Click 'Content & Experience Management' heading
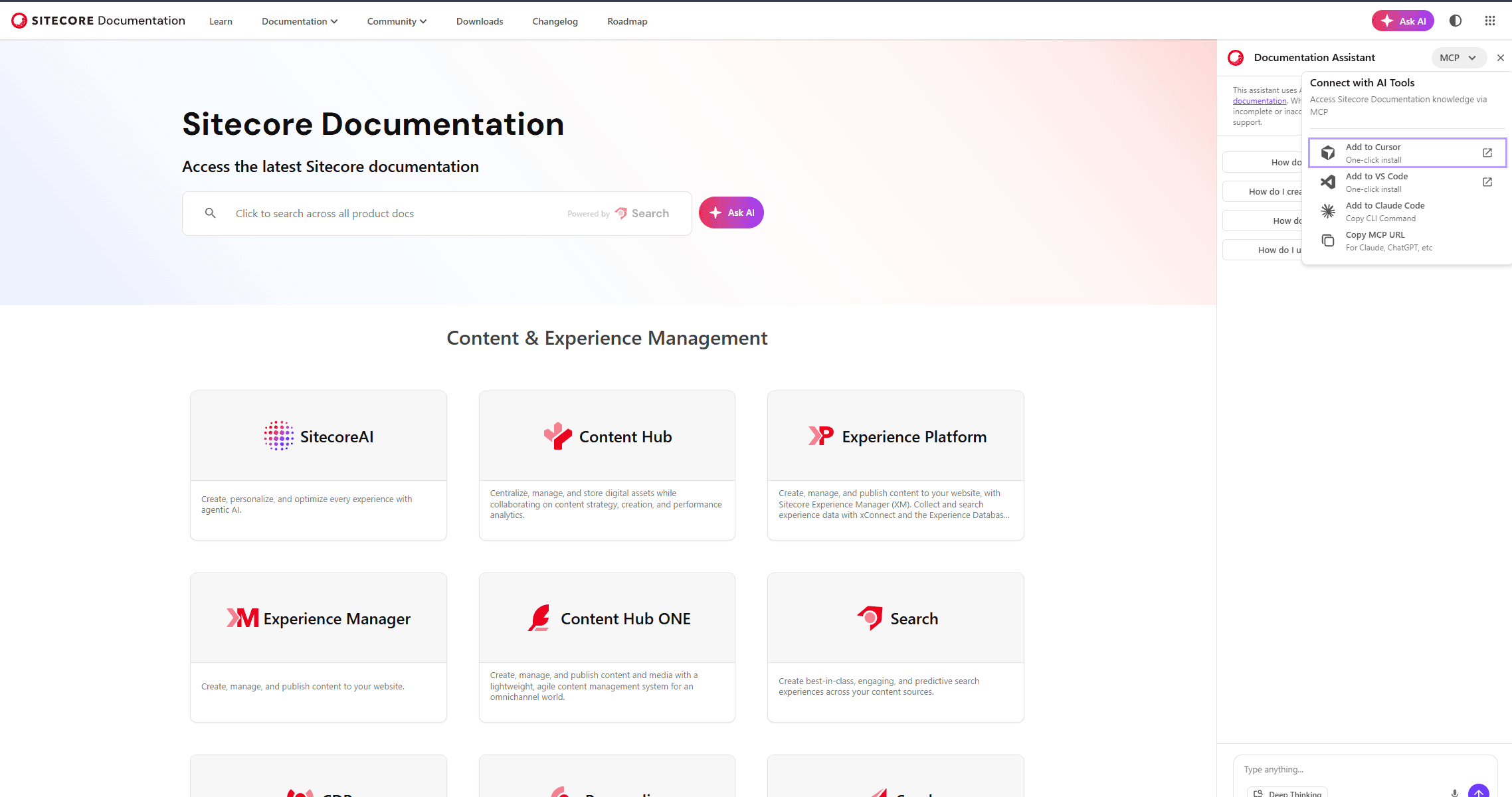Image resolution: width=1512 pixels, height=797 pixels. click(x=607, y=337)
